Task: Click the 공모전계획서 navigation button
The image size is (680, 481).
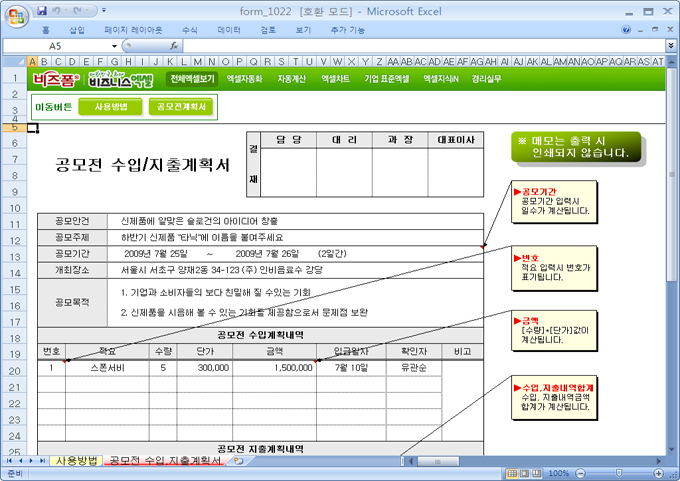Action: point(181,106)
